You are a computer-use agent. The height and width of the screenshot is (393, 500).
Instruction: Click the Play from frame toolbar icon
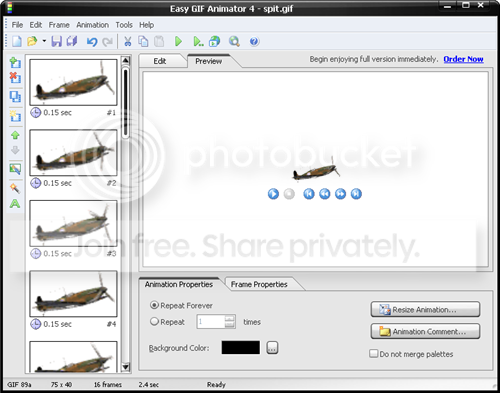tap(198, 41)
